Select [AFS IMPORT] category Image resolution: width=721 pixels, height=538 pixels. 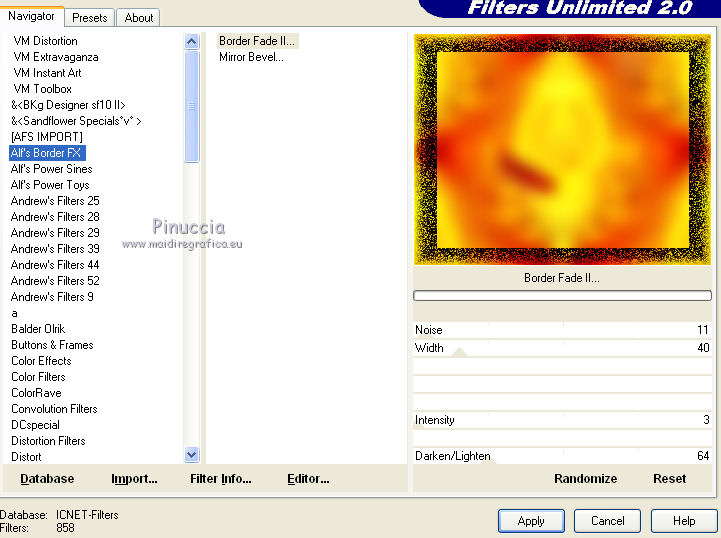(46, 137)
